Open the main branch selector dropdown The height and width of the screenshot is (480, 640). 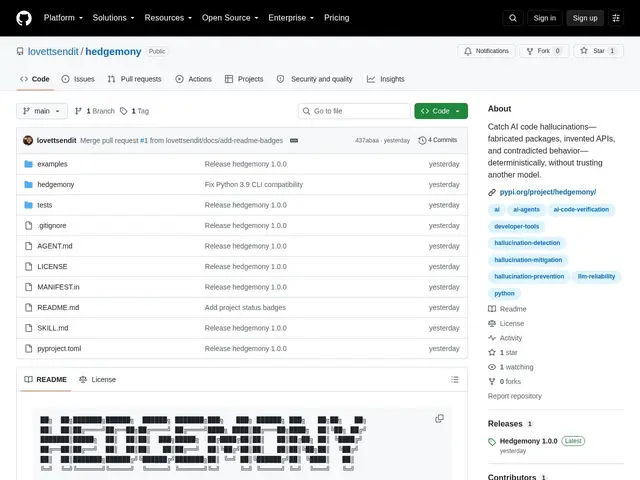(x=42, y=111)
